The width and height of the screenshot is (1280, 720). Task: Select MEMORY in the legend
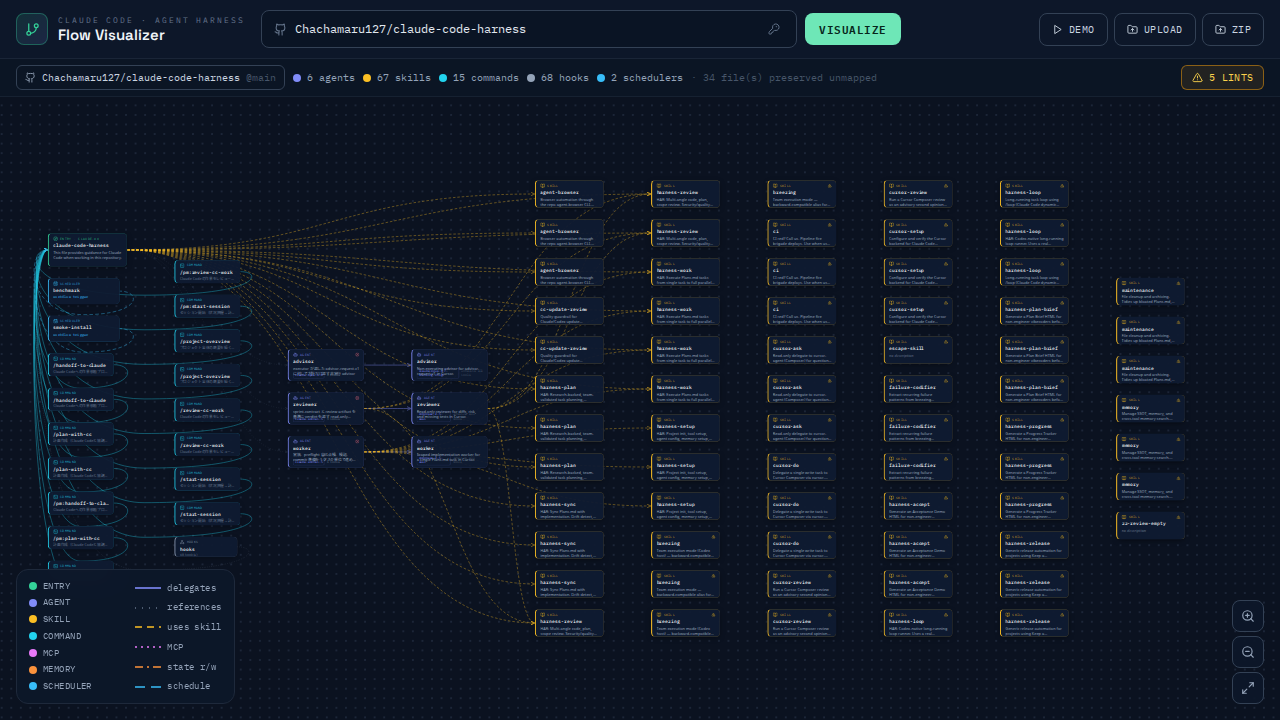point(52,670)
